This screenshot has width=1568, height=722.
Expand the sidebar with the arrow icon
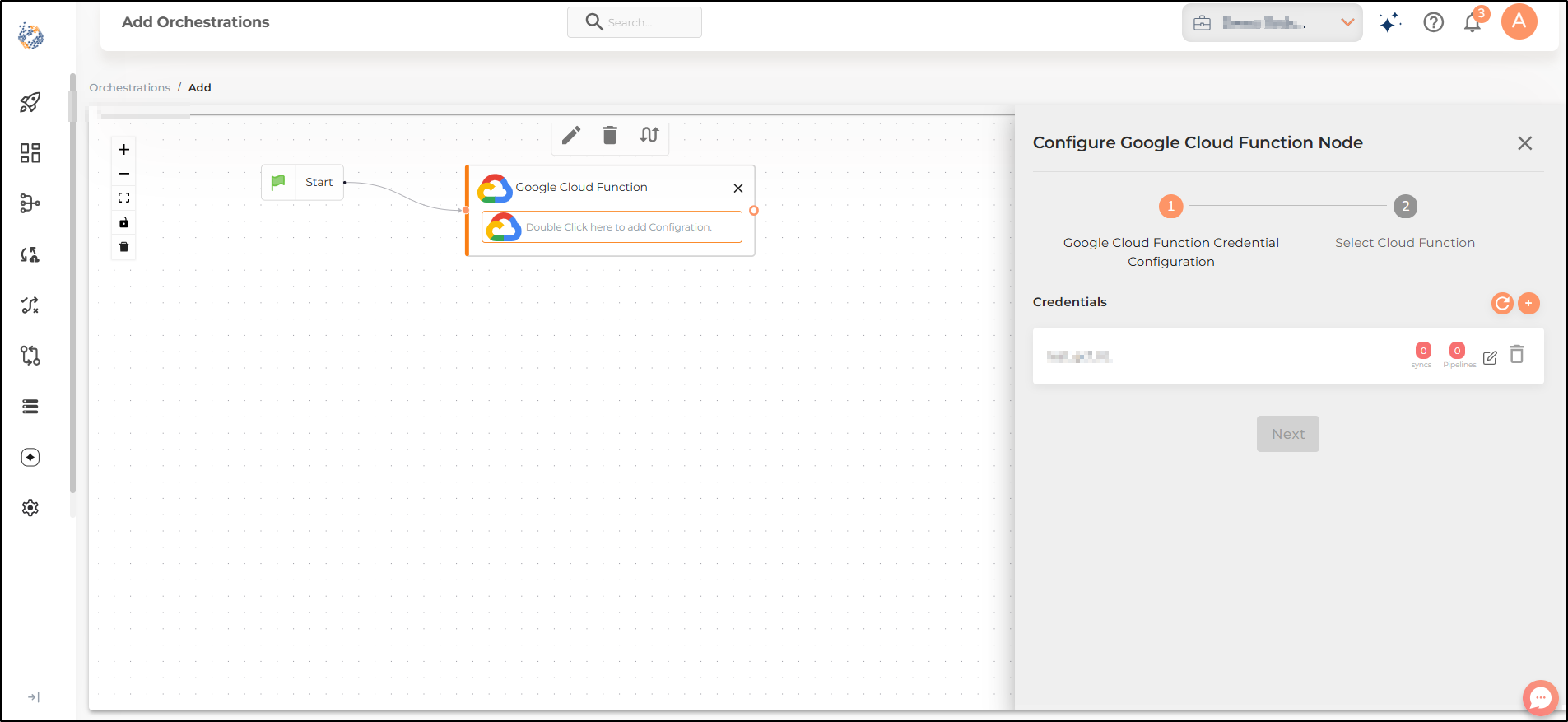[34, 697]
